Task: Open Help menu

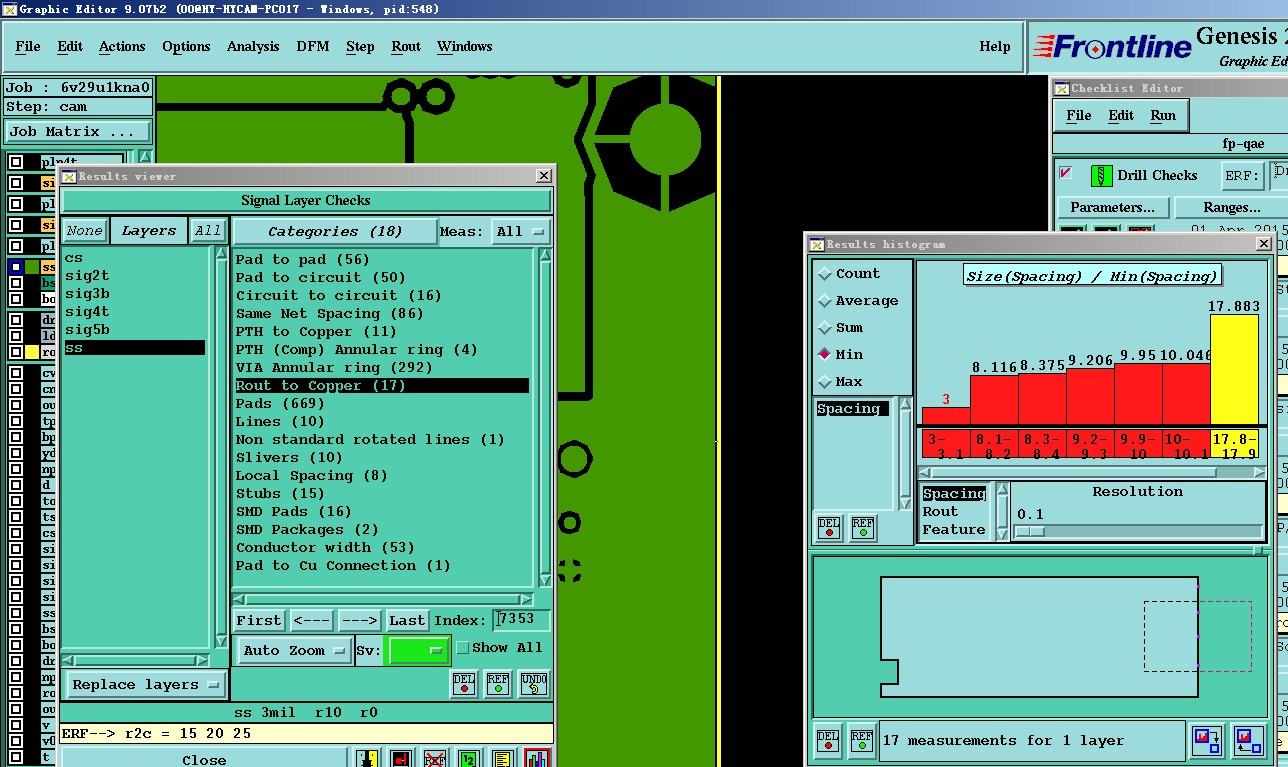Action: click(994, 46)
